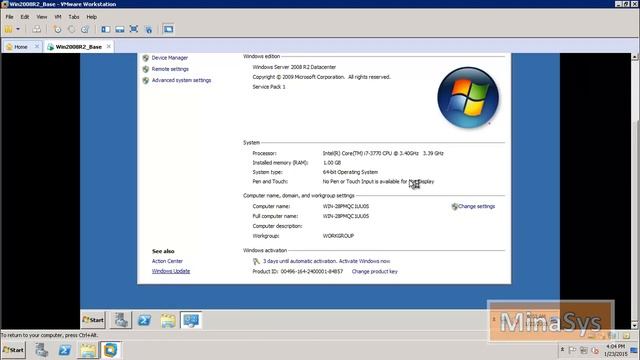Click the Send Ctrl+Alt+Del toolbar icon

point(36,29)
